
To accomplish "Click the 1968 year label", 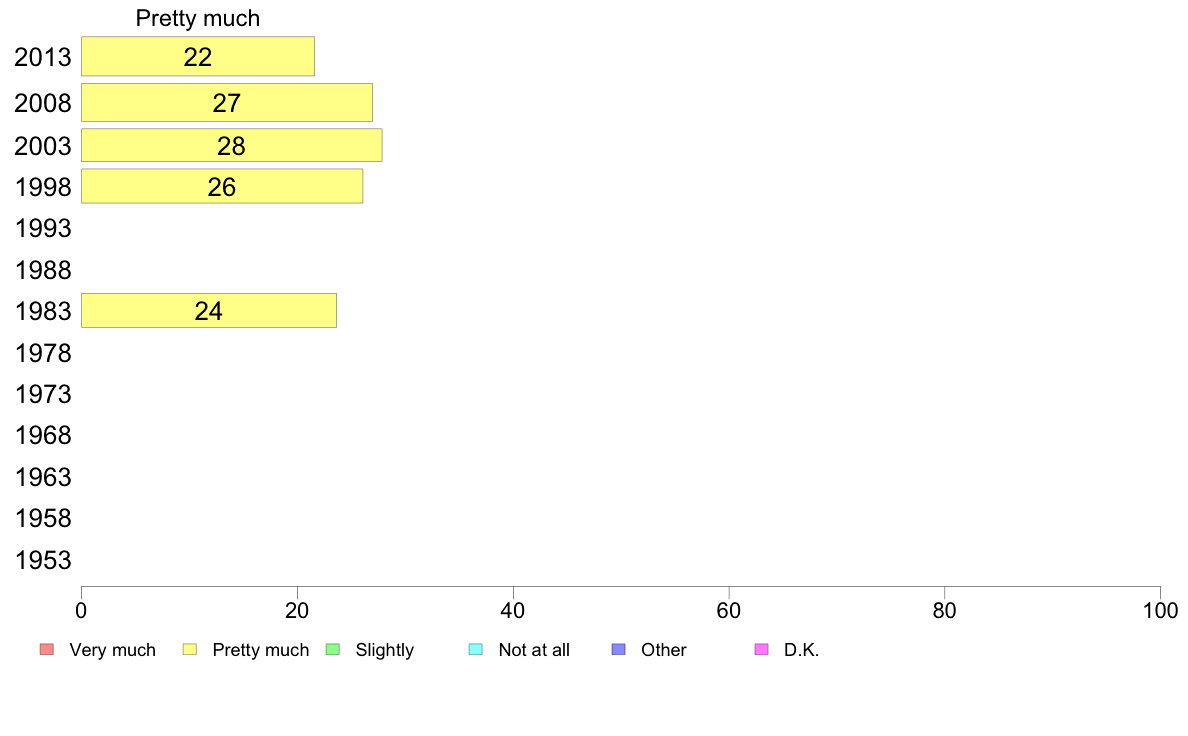I will click(43, 436).
